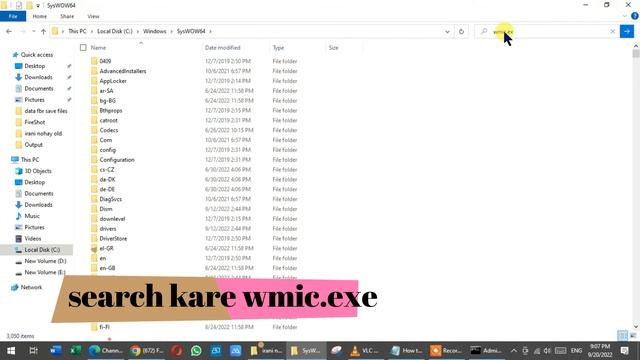Screen dimensions: 640x360
Task: Open WhatsApp from the taskbar
Action: click(196, 351)
